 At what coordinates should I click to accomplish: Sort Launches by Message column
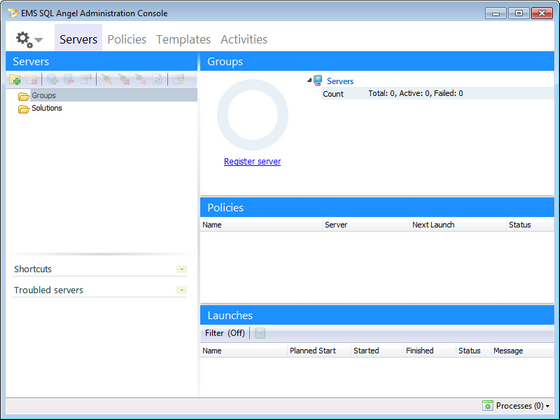pos(522,351)
